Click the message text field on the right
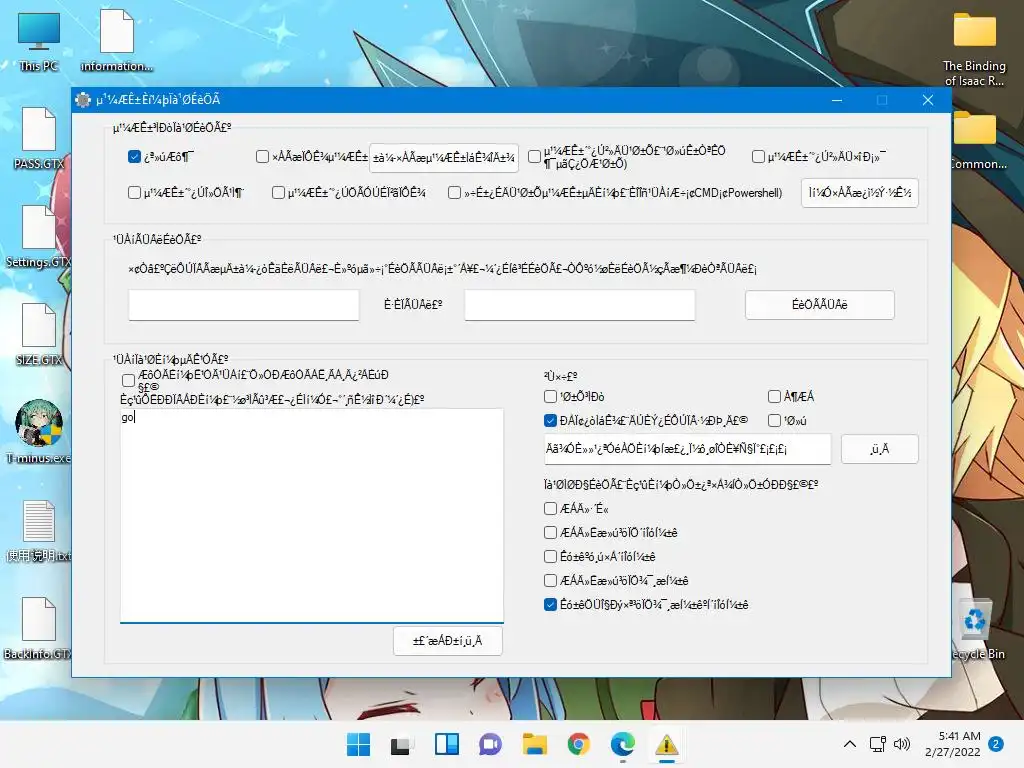Image resolution: width=1024 pixels, height=768 pixels. (688, 449)
